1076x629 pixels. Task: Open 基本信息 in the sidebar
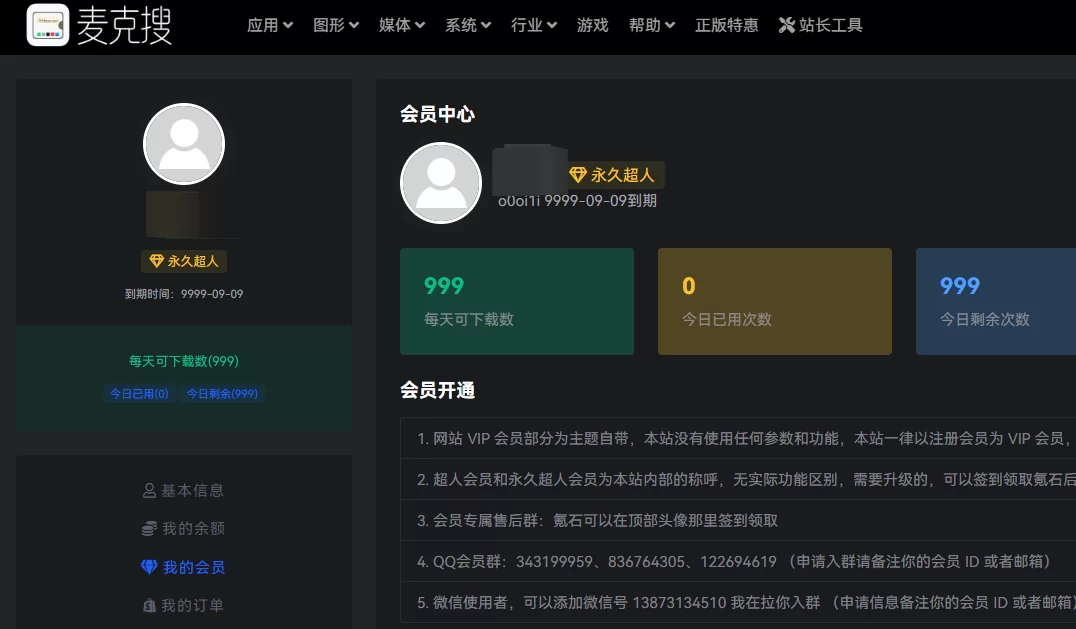point(183,490)
